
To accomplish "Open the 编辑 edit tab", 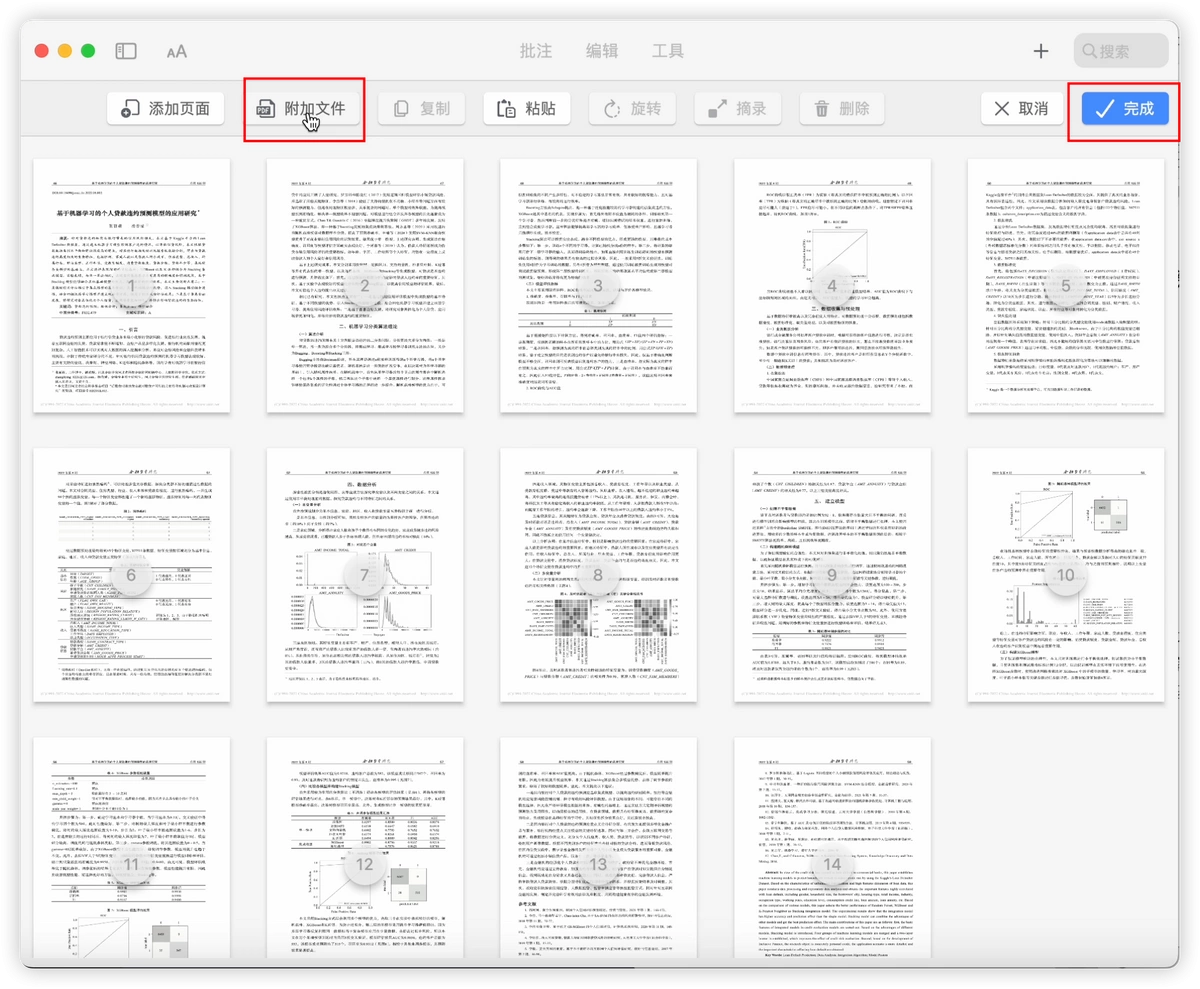I will (x=602, y=51).
